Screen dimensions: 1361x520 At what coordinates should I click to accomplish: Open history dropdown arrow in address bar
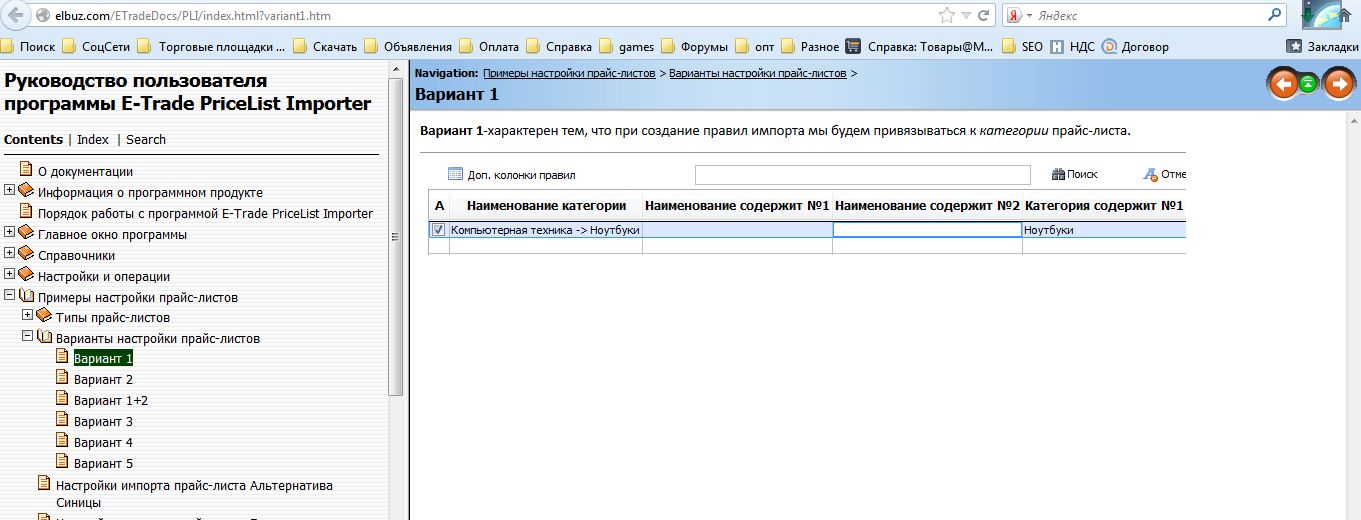point(965,16)
